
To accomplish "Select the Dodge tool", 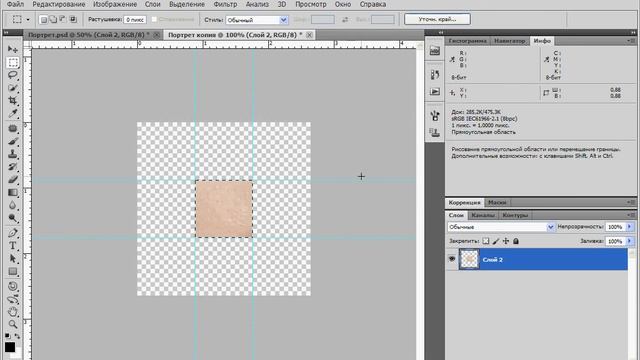I will (13, 218).
